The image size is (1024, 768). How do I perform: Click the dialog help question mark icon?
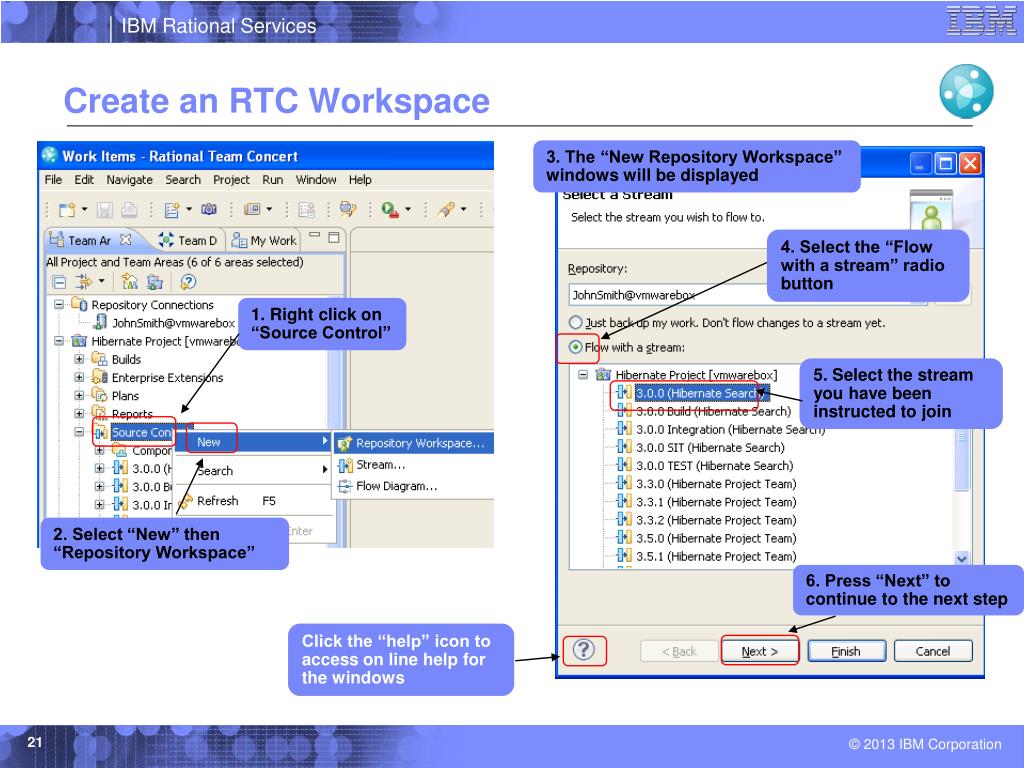click(584, 650)
